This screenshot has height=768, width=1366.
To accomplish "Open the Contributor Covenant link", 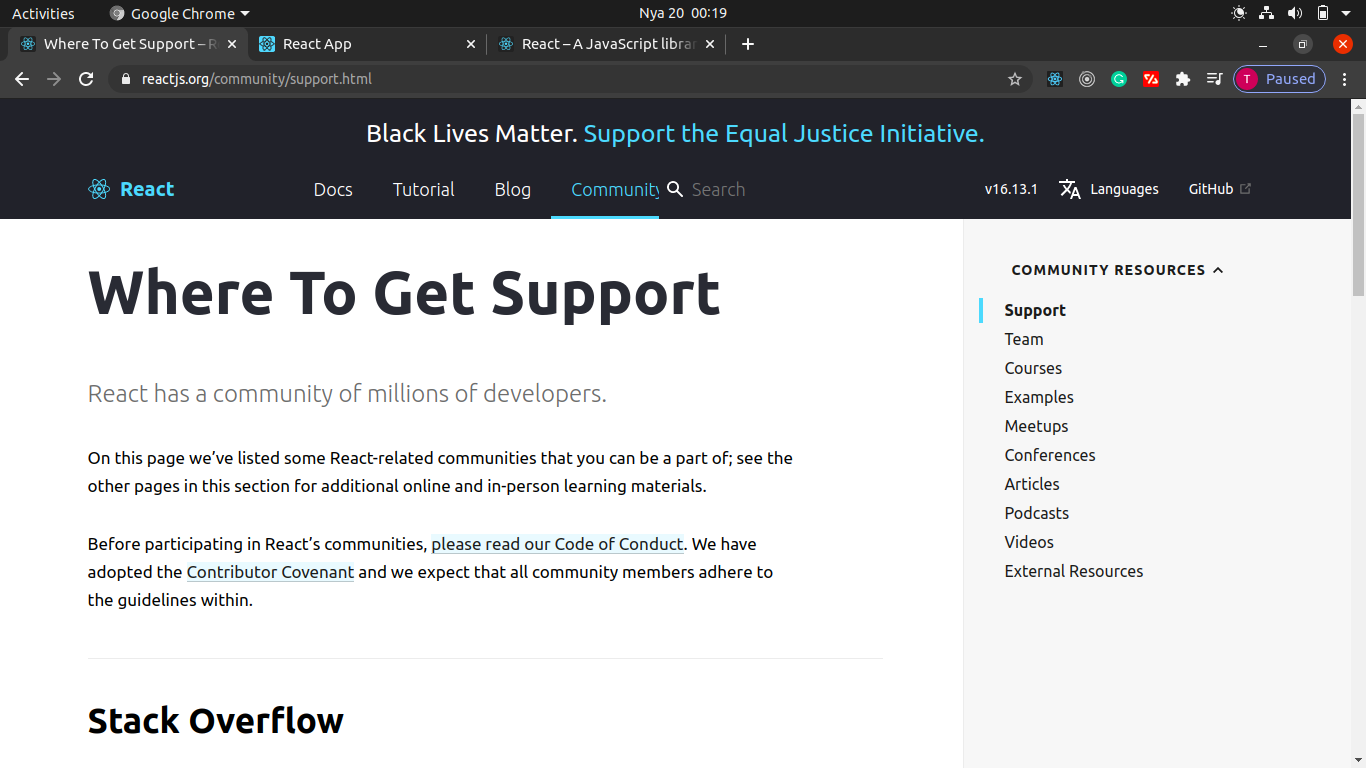I will coord(270,572).
